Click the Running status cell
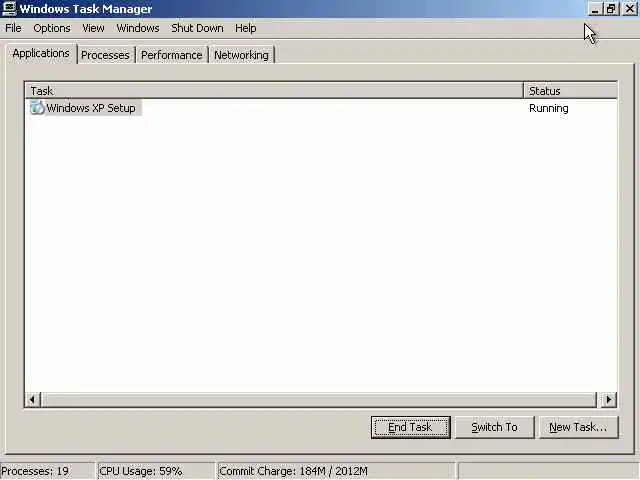The width and height of the screenshot is (640, 480). pos(549,108)
